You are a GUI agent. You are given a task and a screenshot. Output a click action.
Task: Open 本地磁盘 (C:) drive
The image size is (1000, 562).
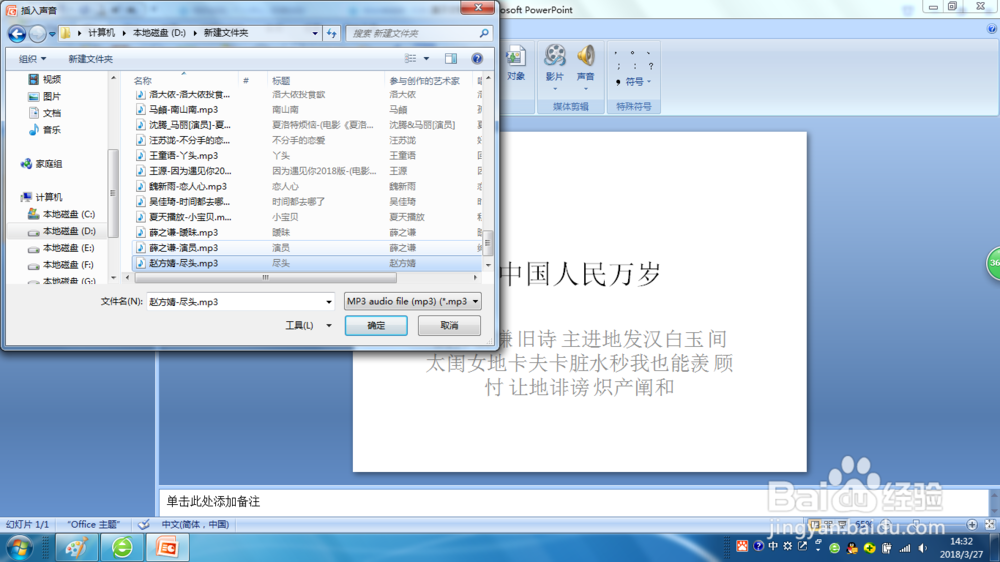(x=61, y=214)
